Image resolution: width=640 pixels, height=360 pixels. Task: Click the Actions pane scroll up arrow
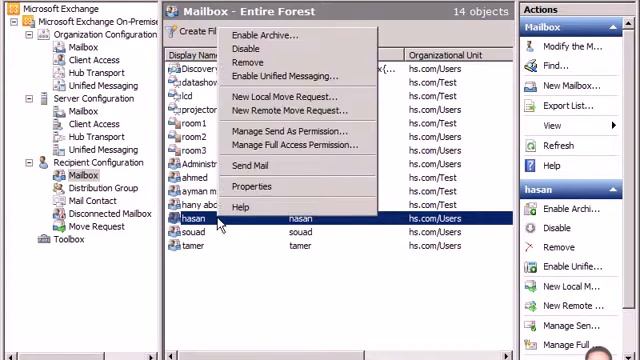coord(629,24)
